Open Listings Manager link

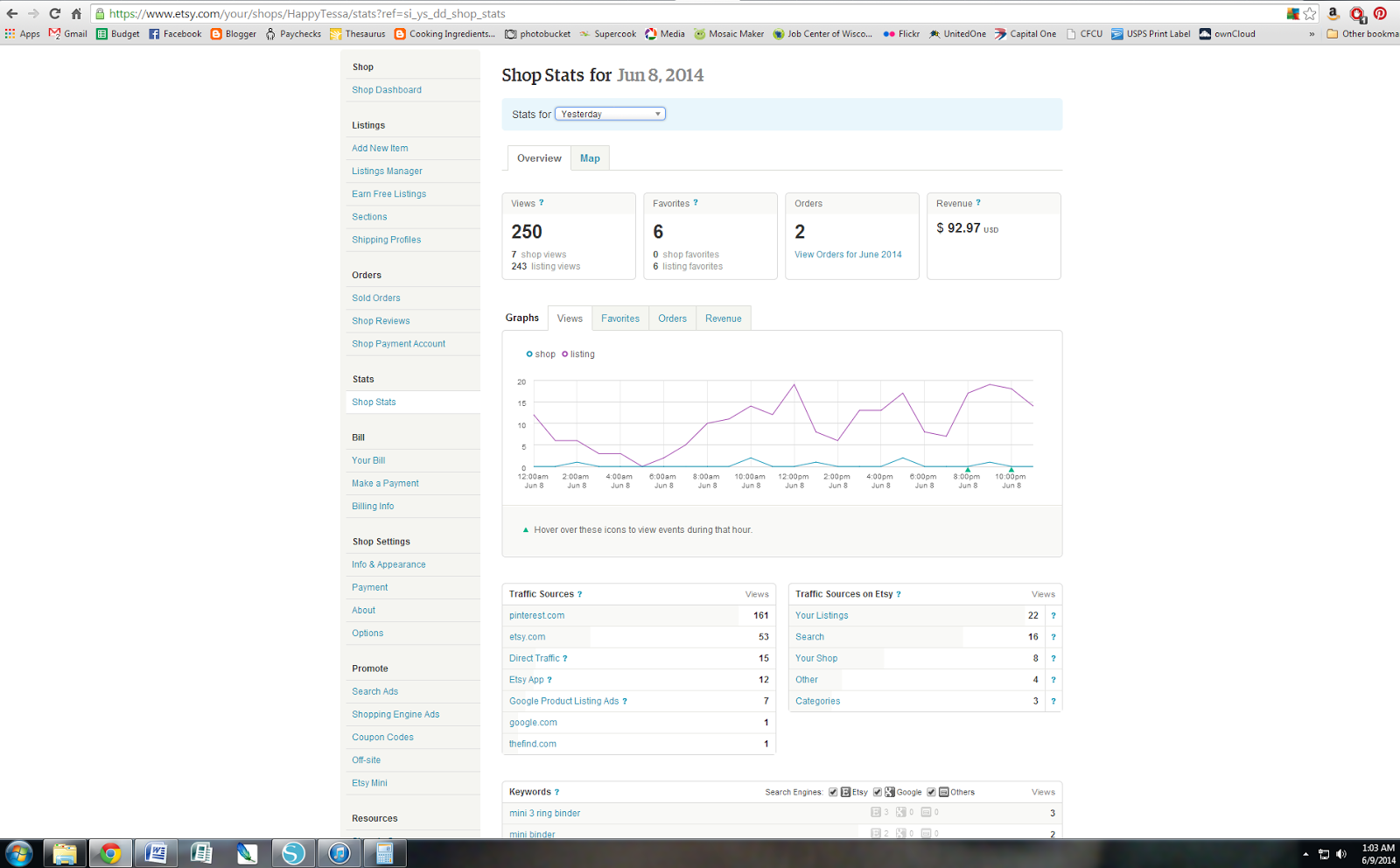387,171
